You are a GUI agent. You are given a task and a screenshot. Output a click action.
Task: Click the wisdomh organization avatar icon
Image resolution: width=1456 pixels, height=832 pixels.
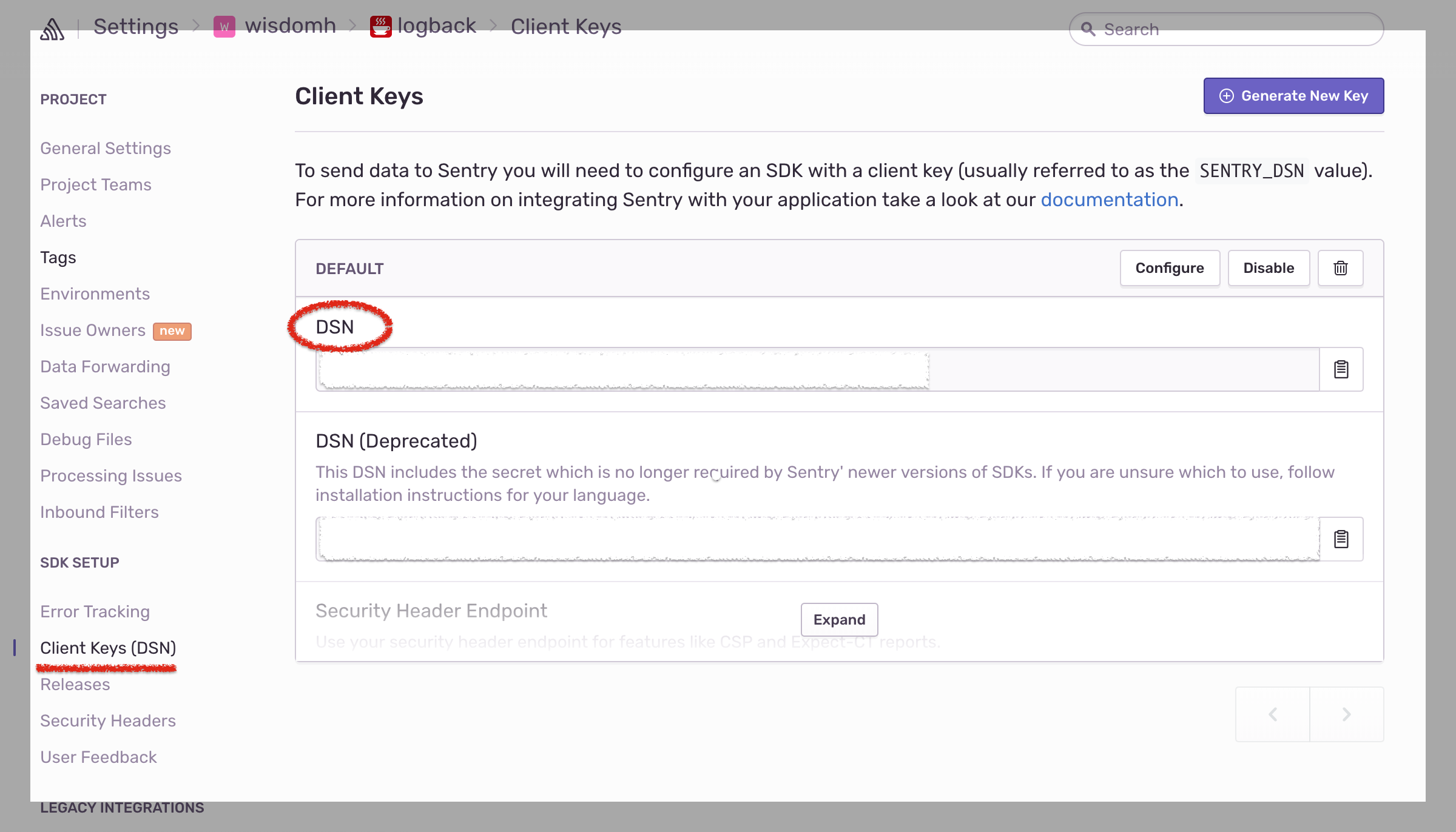click(x=224, y=27)
